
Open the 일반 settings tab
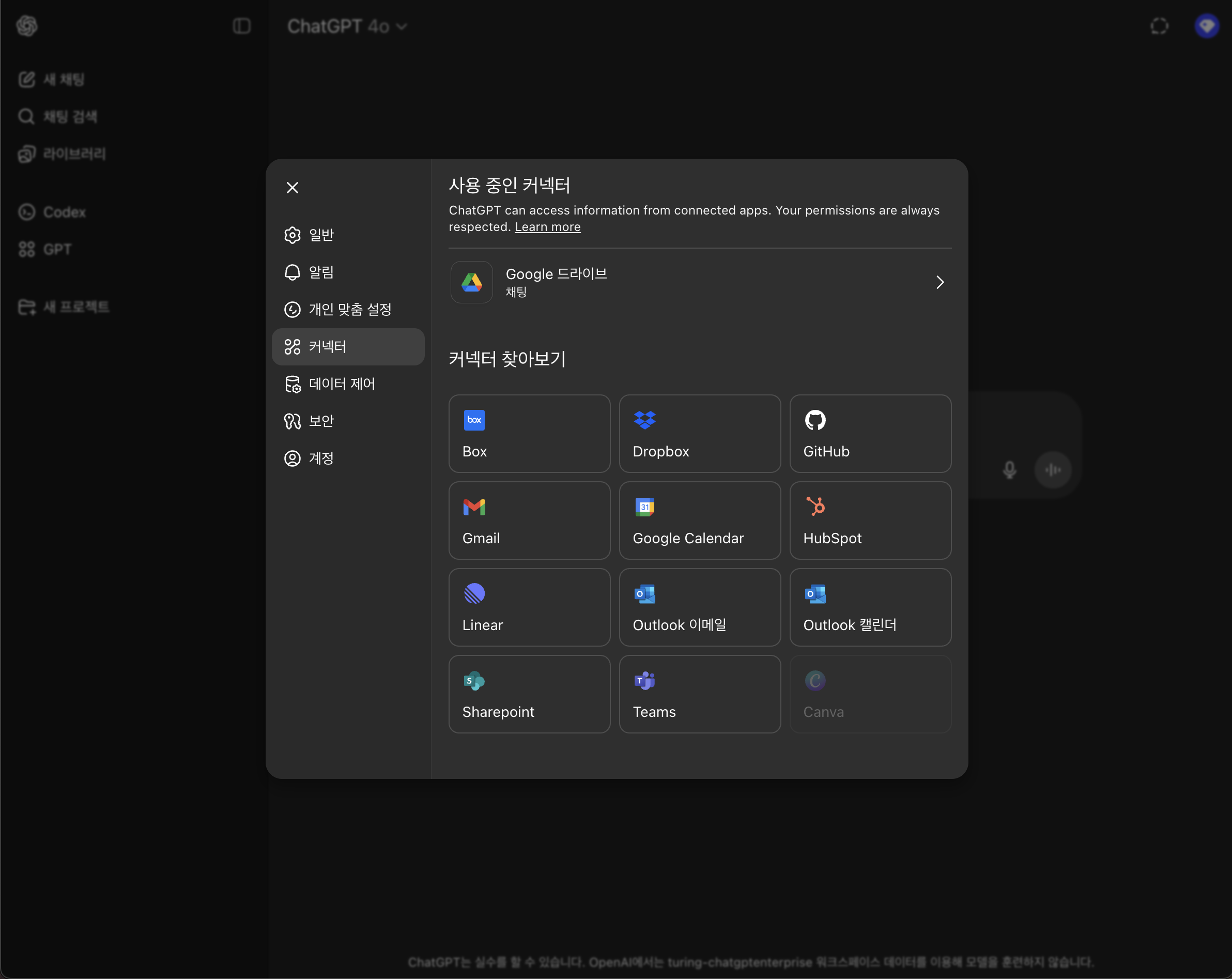348,235
